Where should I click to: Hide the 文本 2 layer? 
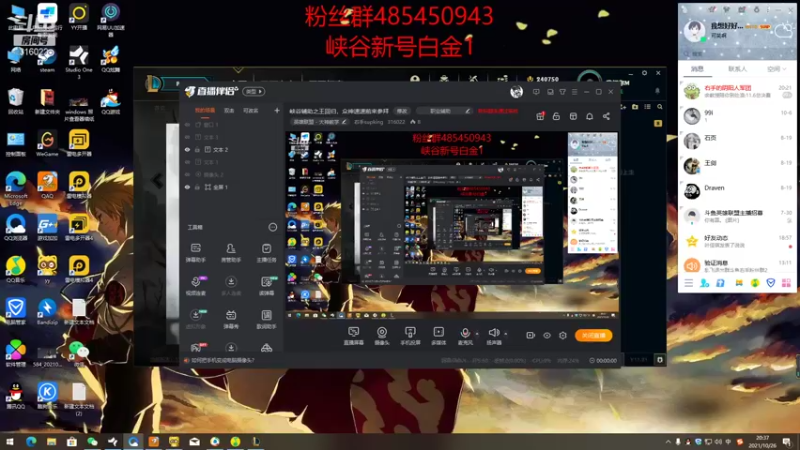[187, 149]
